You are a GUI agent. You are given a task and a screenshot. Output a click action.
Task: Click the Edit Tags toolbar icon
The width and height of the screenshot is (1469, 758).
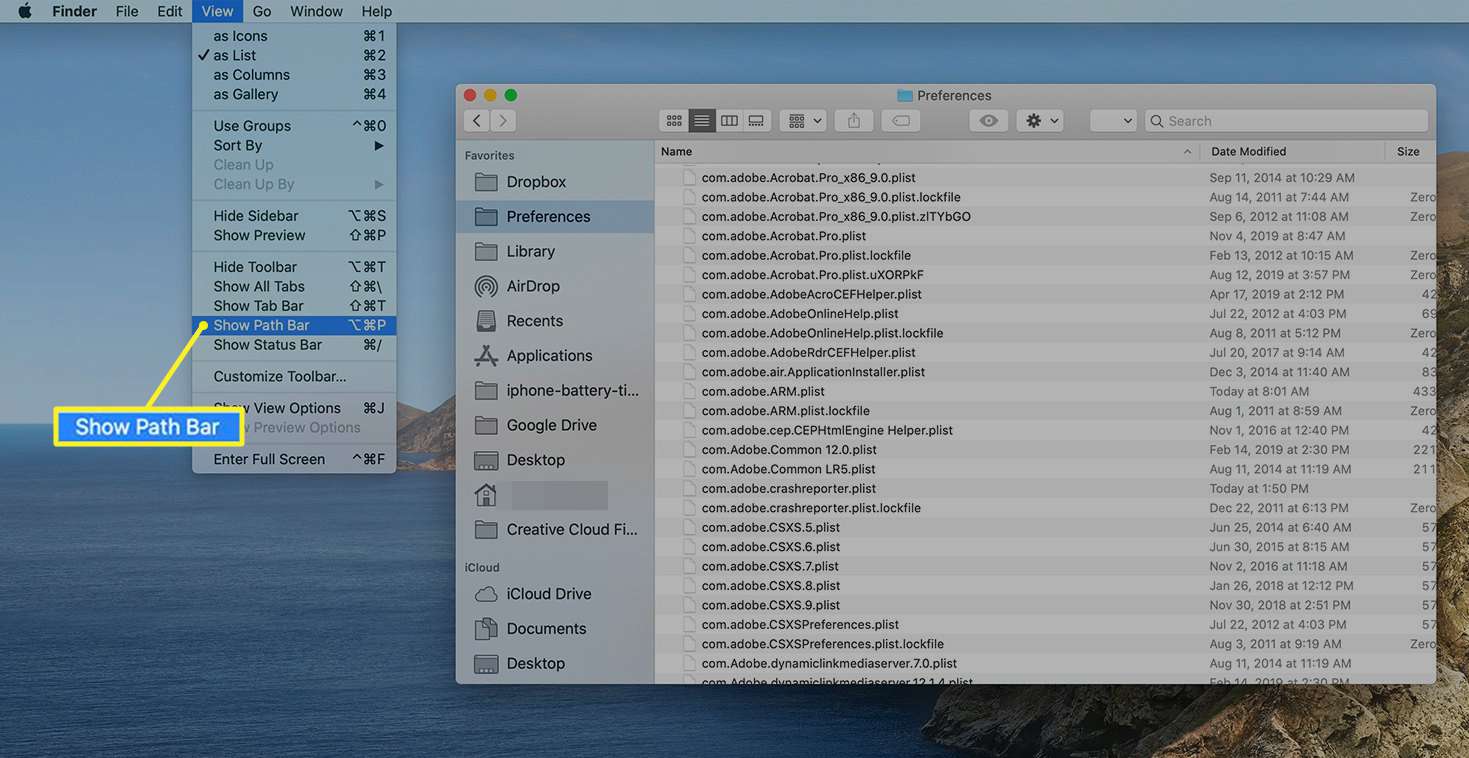click(900, 121)
